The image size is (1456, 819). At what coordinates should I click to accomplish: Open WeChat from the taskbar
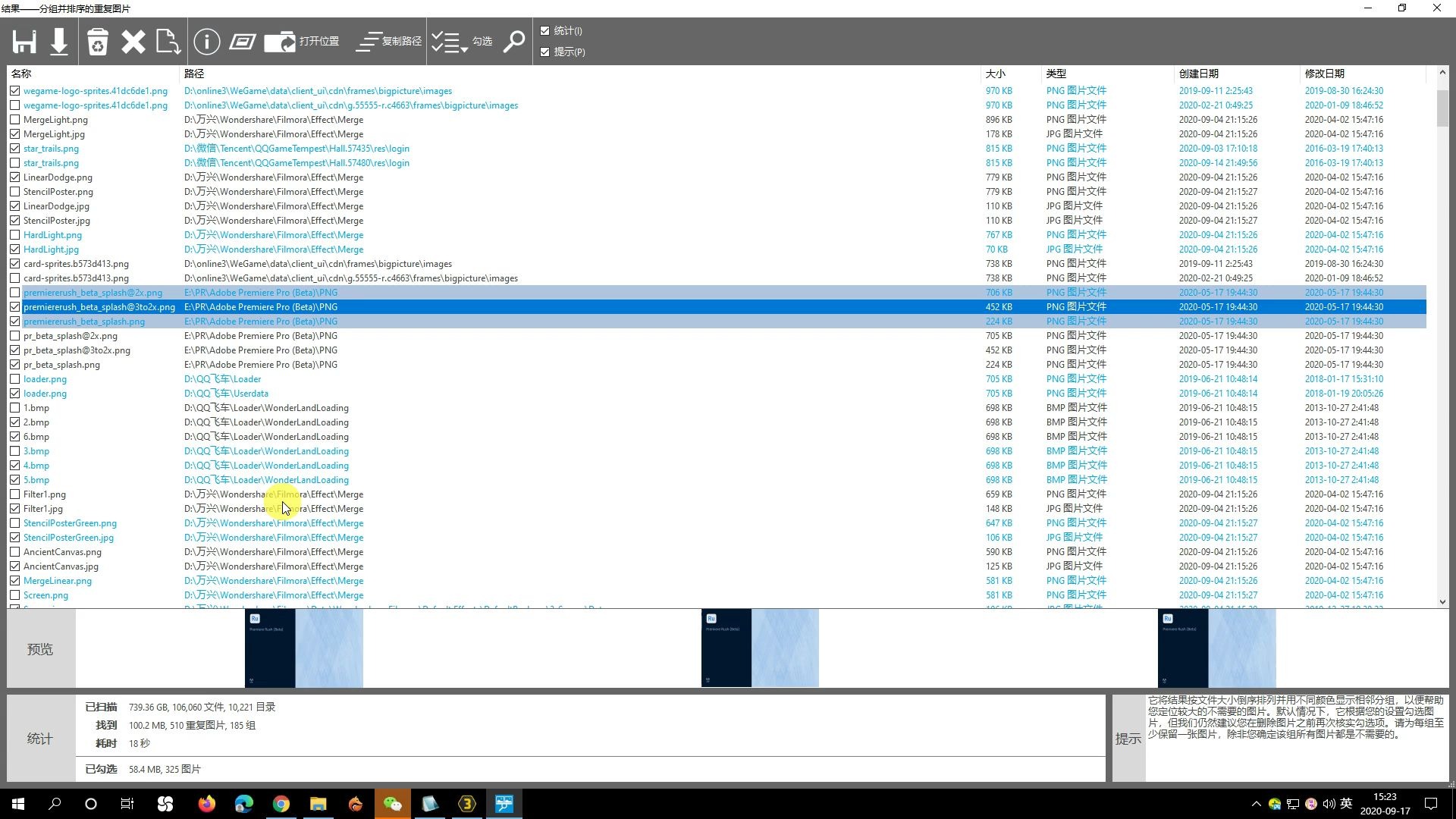coord(392,804)
